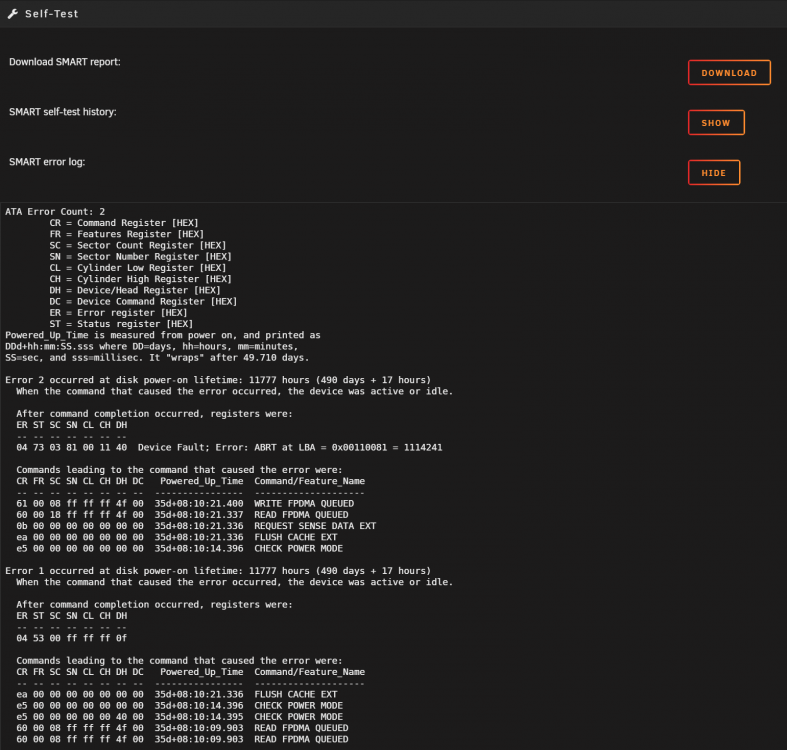Hide the SMART error log

714,173
